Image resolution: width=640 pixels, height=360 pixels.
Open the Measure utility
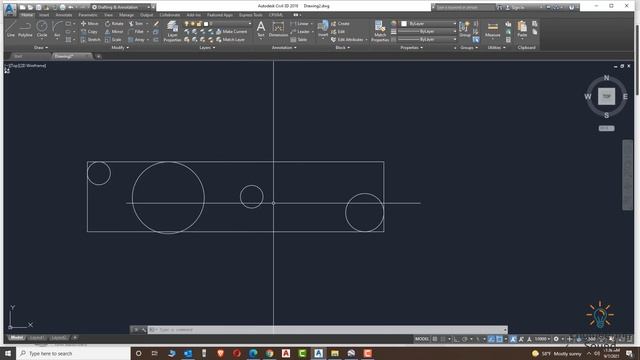coord(493,29)
